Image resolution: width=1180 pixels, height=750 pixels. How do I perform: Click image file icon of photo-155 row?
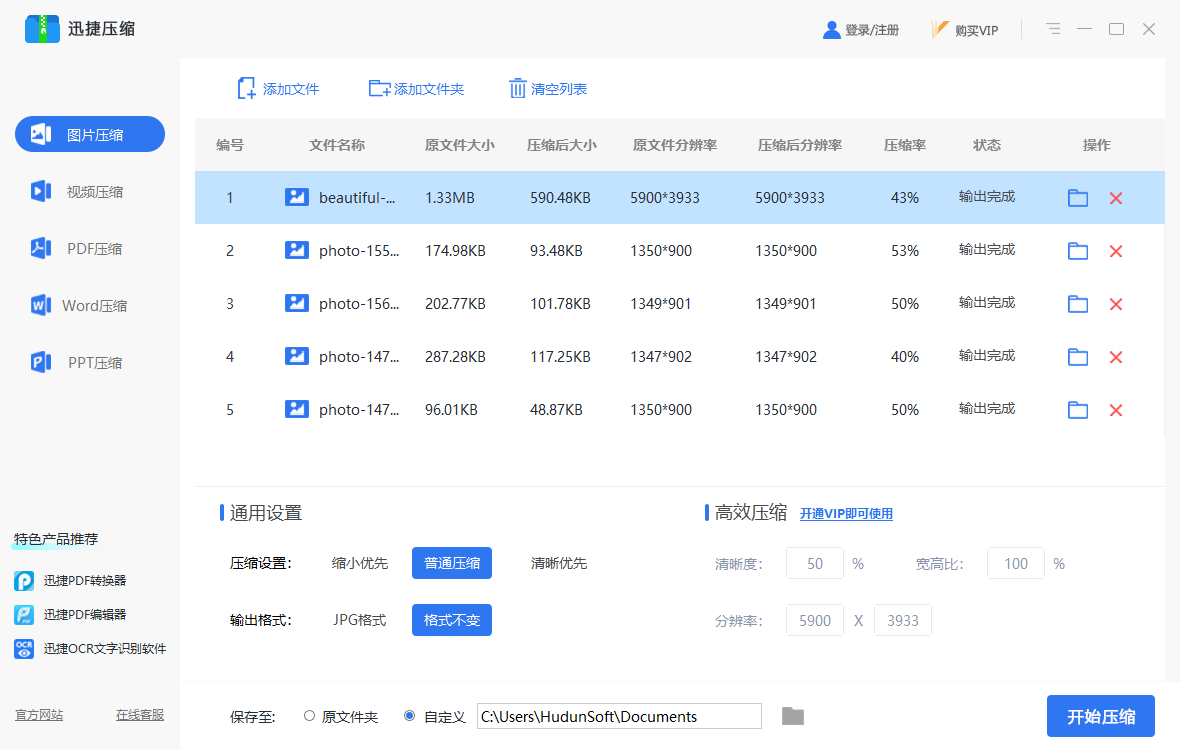(297, 250)
